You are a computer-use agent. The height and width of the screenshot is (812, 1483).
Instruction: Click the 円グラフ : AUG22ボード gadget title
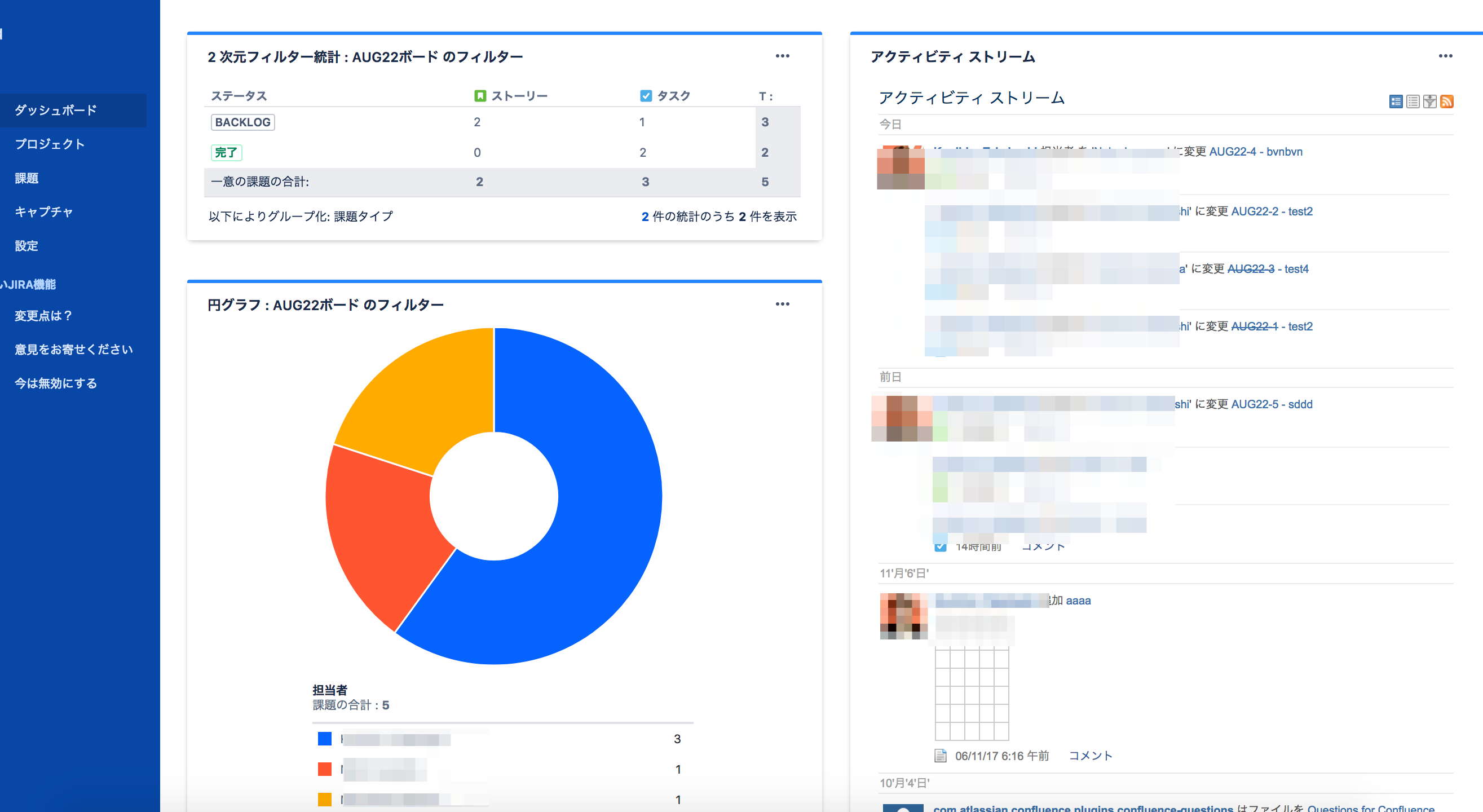click(x=325, y=304)
